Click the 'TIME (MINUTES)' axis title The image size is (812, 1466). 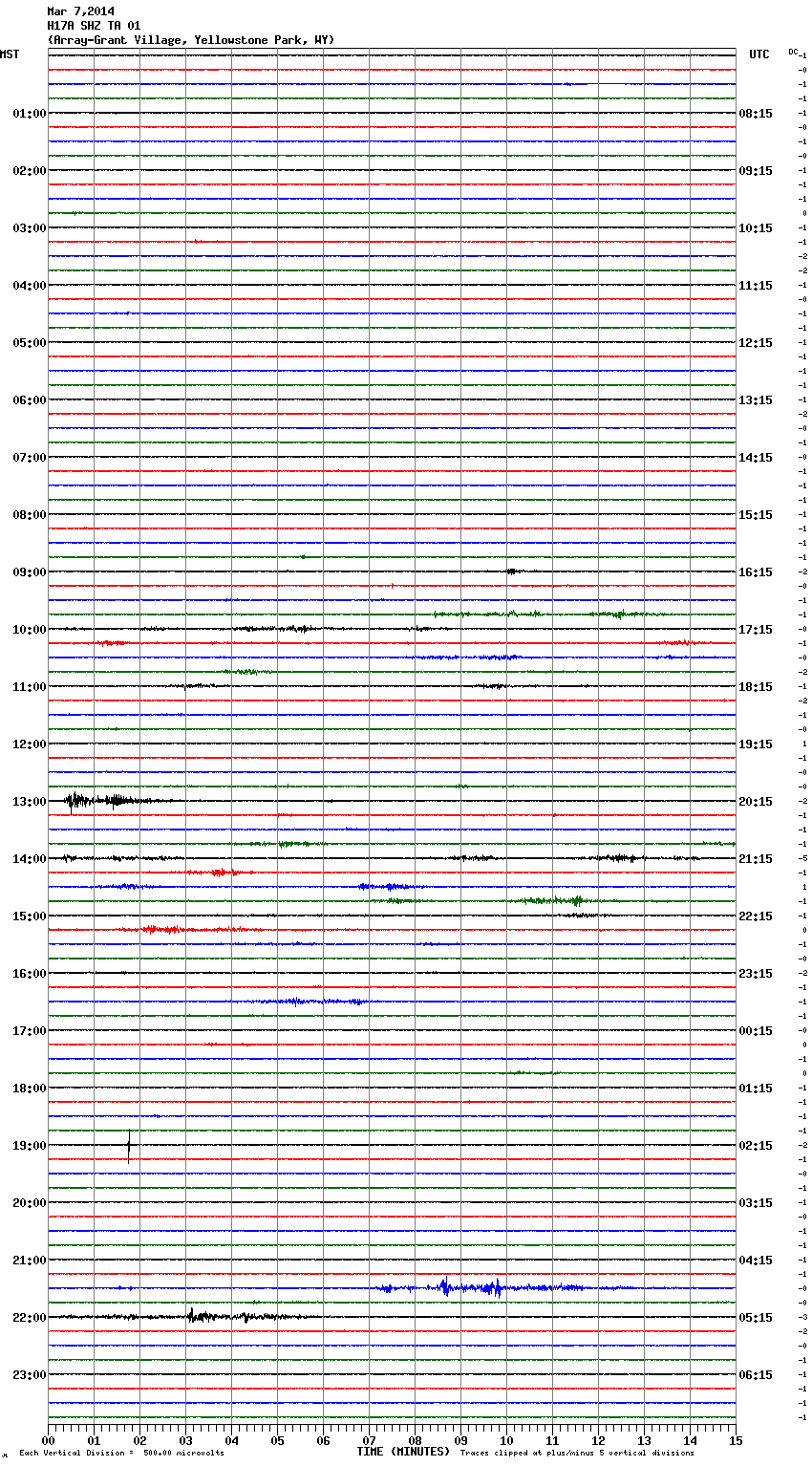[x=403, y=1452]
